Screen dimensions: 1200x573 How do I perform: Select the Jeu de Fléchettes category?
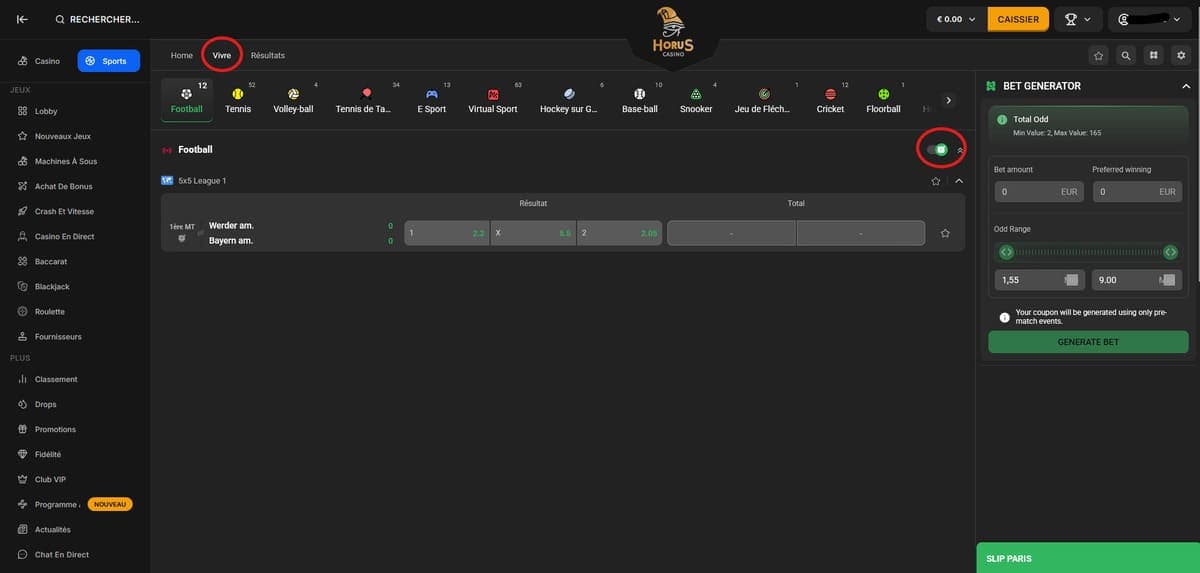763,100
